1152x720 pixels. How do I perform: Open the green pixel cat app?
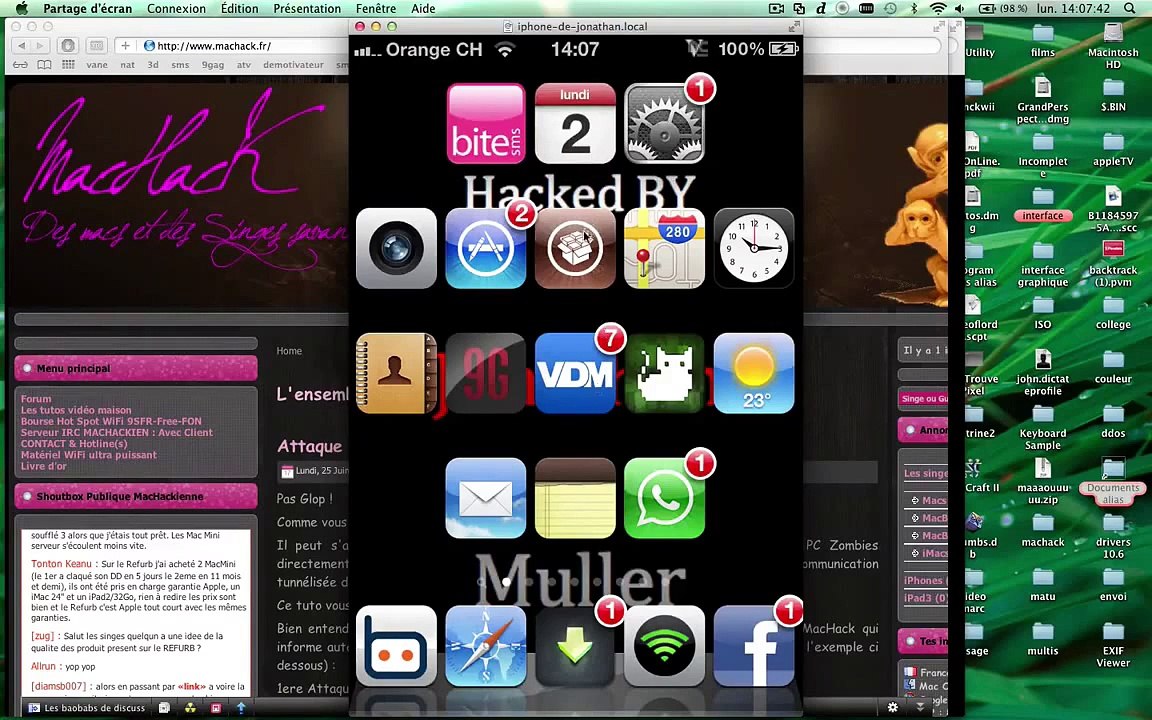point(664,373)
